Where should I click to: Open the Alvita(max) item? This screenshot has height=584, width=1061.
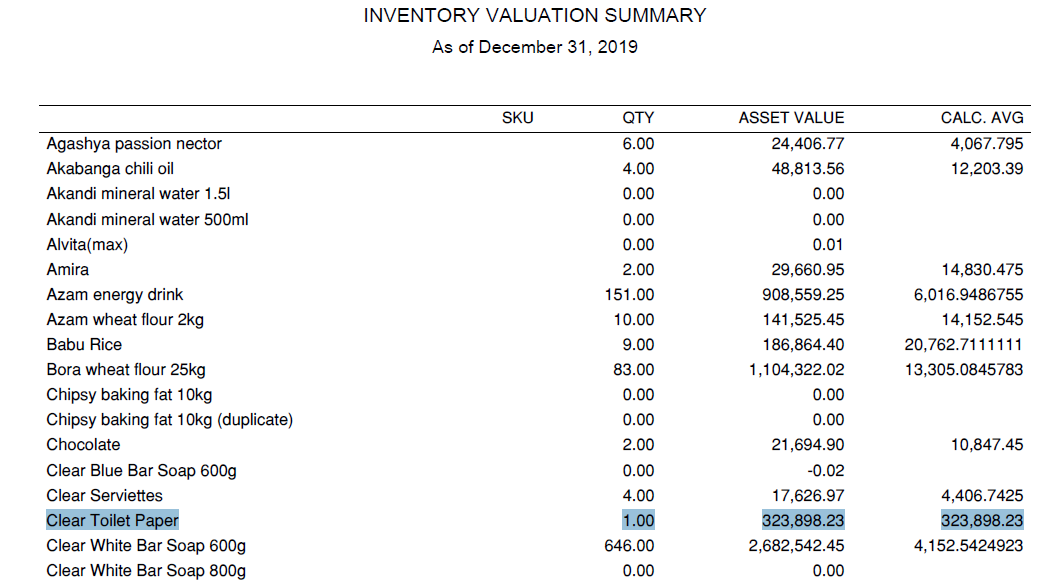pos(87,244)
